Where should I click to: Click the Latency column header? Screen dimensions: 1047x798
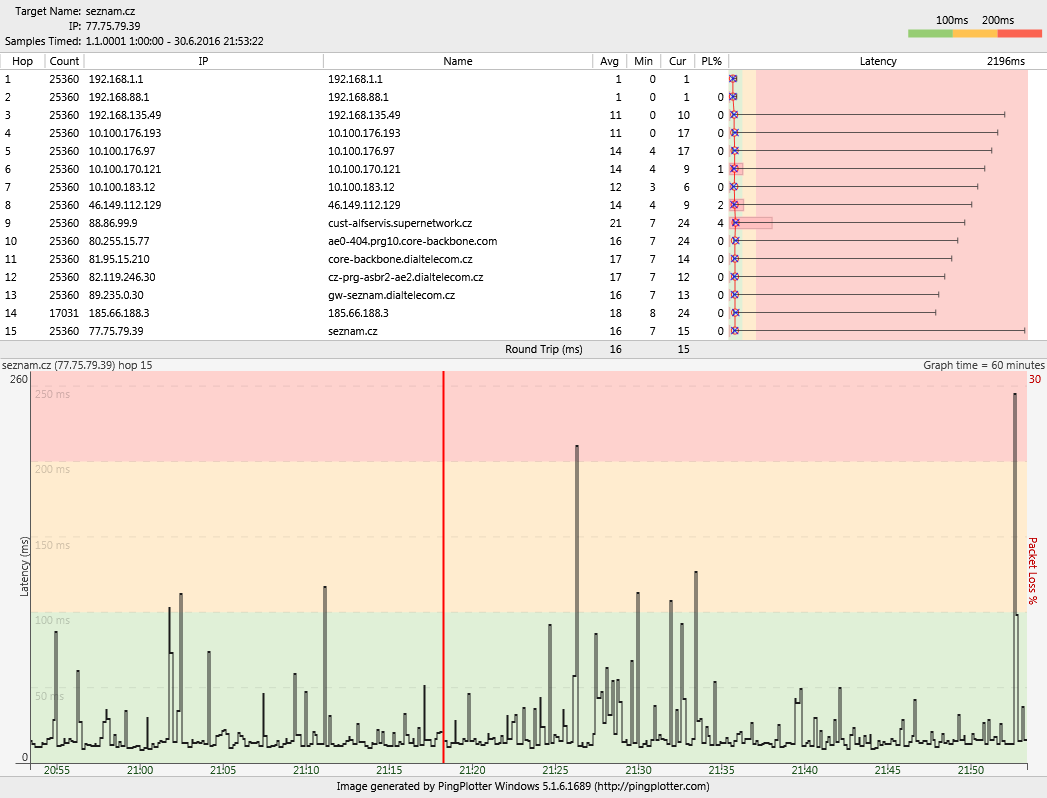[878, 61]
